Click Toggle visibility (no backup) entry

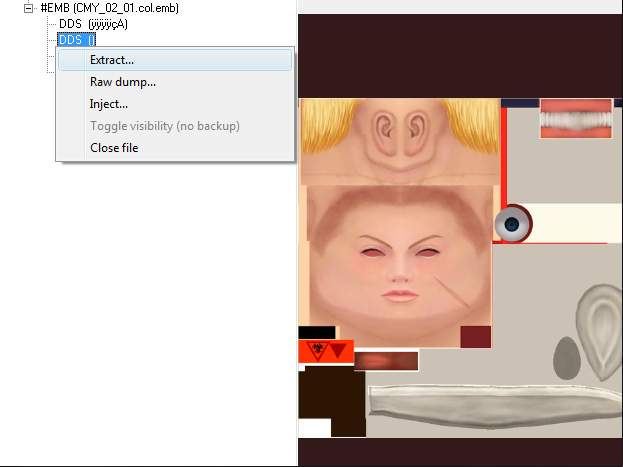[x=175, y=126]
